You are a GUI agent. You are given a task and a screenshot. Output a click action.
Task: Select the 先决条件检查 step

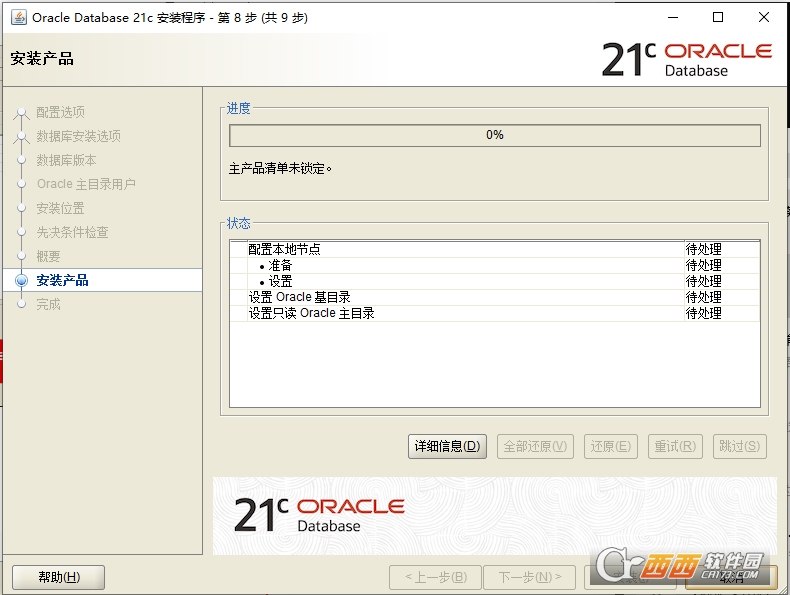pyautogui.click(x=73, y=232)
